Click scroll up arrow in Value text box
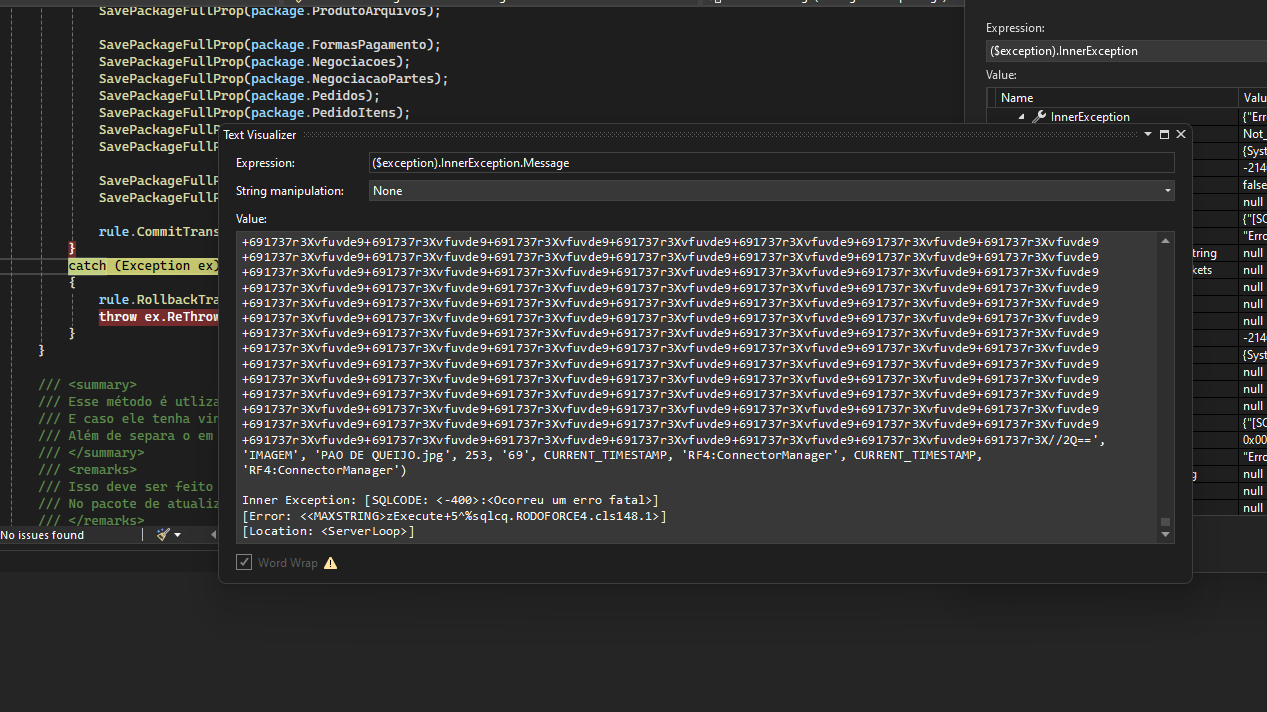Viewport: 1267px width, 712px height. [1165, 241]
